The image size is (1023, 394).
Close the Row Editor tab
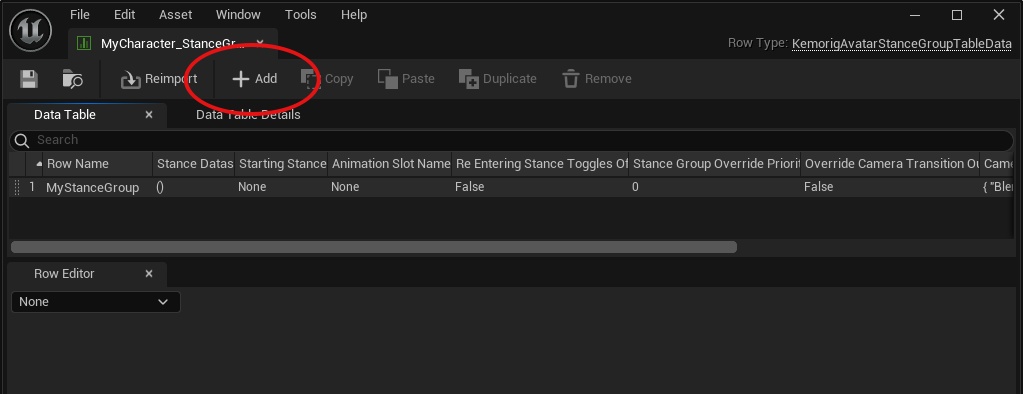149,274
